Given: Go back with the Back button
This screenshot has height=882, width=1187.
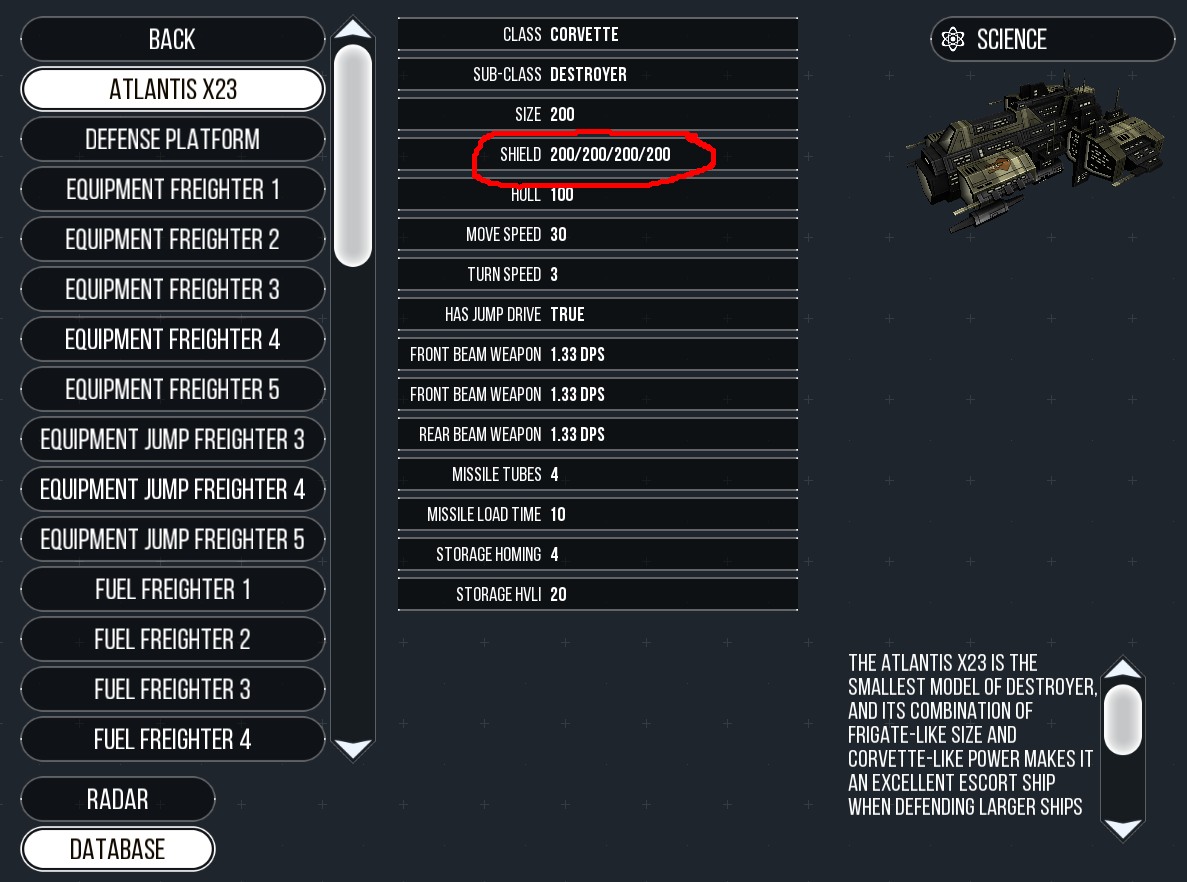Looking at the screenshot, I should click(173, 39).
